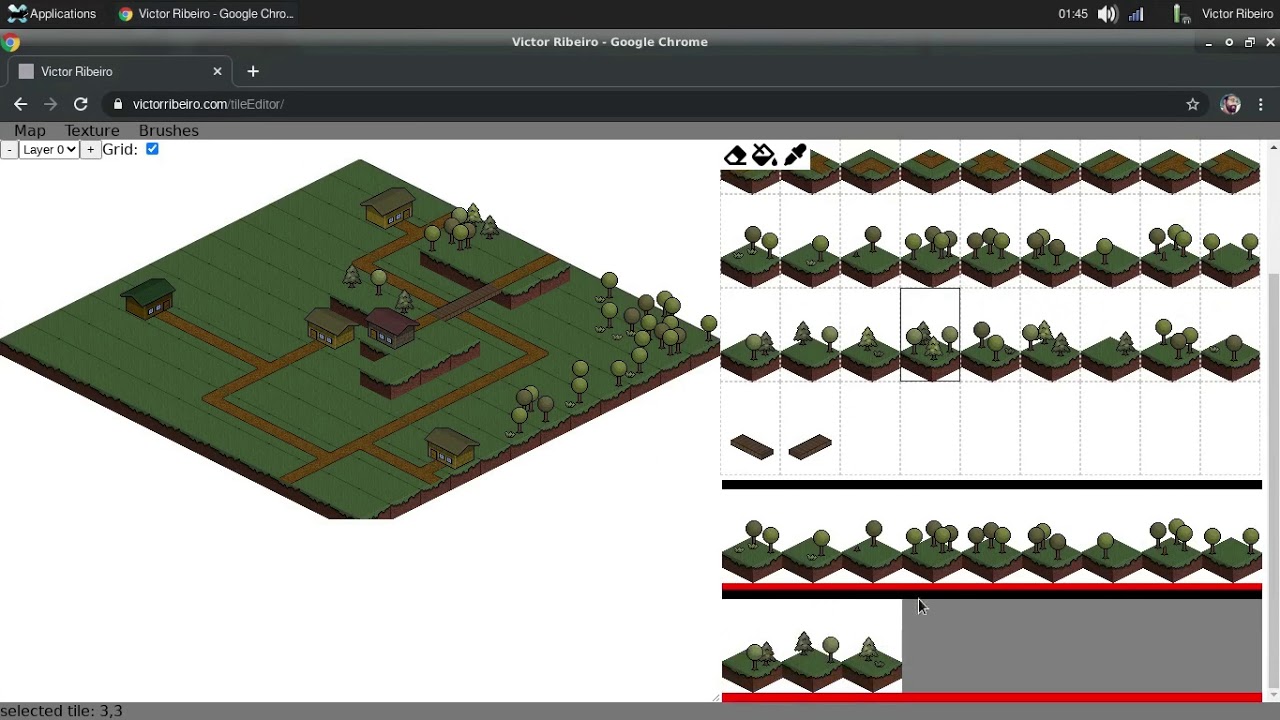Open a new browser tab
Image resolution: width=1280 pixels, height=720 pixels.
click(x=253, y=71)
